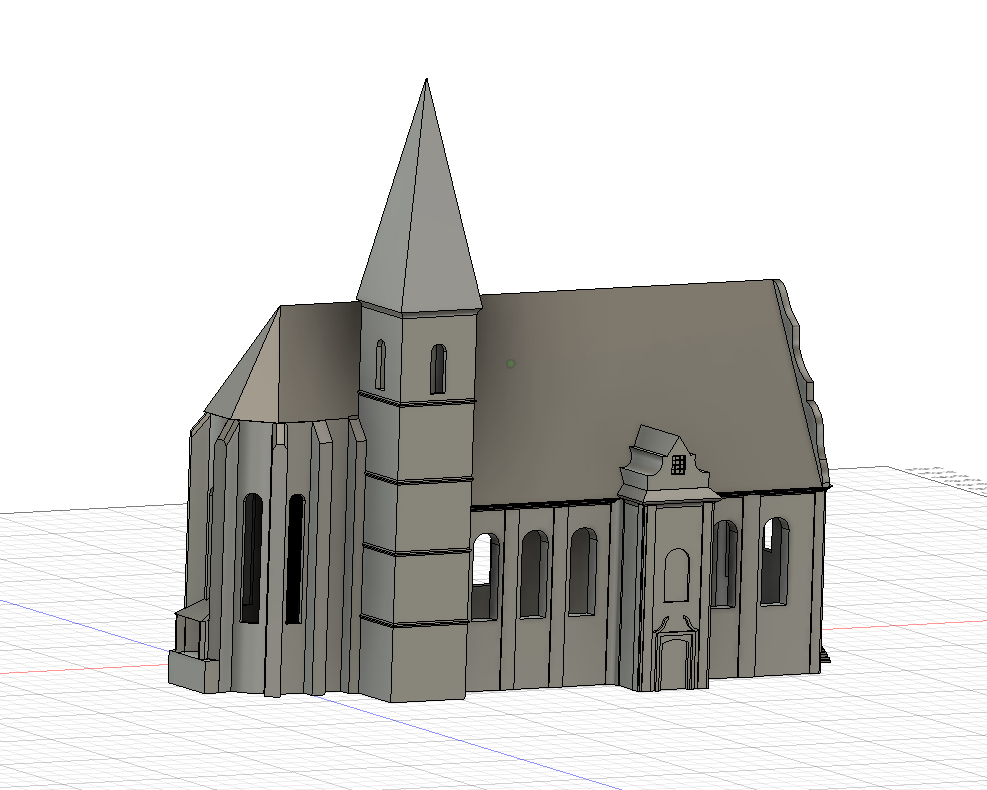Click the left tall window on the apse

[x=252, y=558]
